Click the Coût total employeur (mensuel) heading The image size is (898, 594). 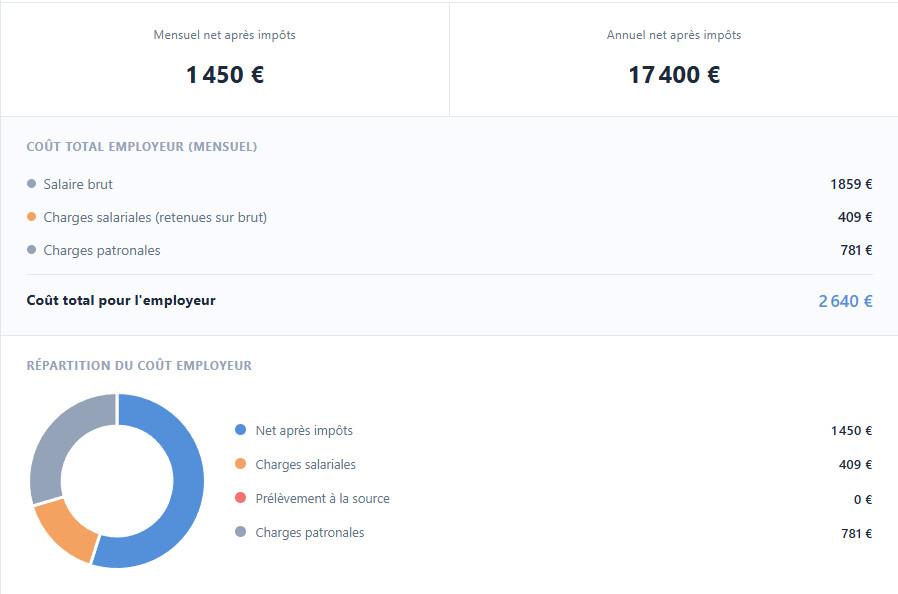coord(142,147)
